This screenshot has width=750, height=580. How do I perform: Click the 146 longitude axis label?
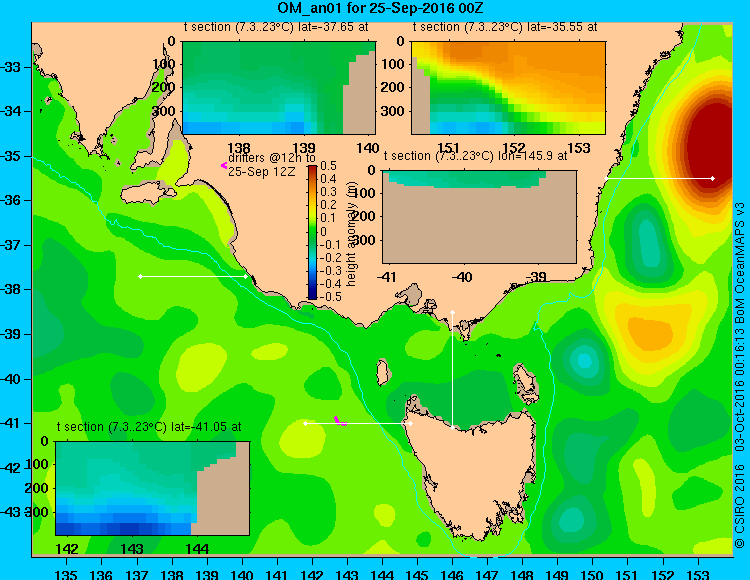click(x=452, y=575)
